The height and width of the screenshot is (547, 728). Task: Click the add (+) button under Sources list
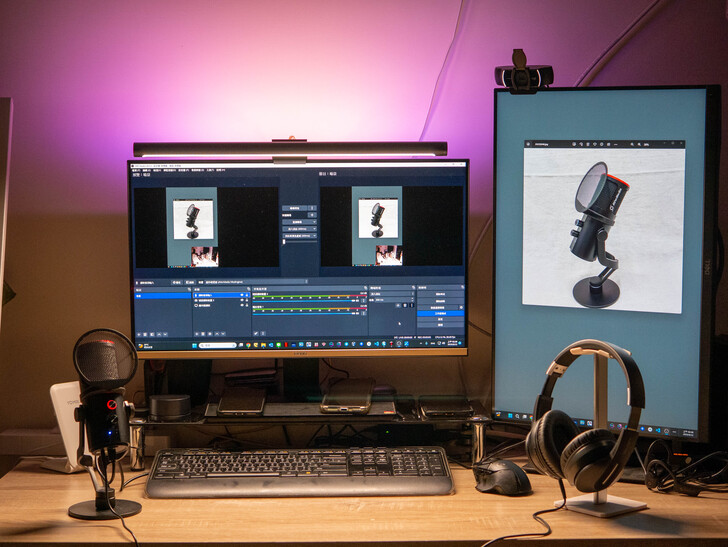coord(197,334)
